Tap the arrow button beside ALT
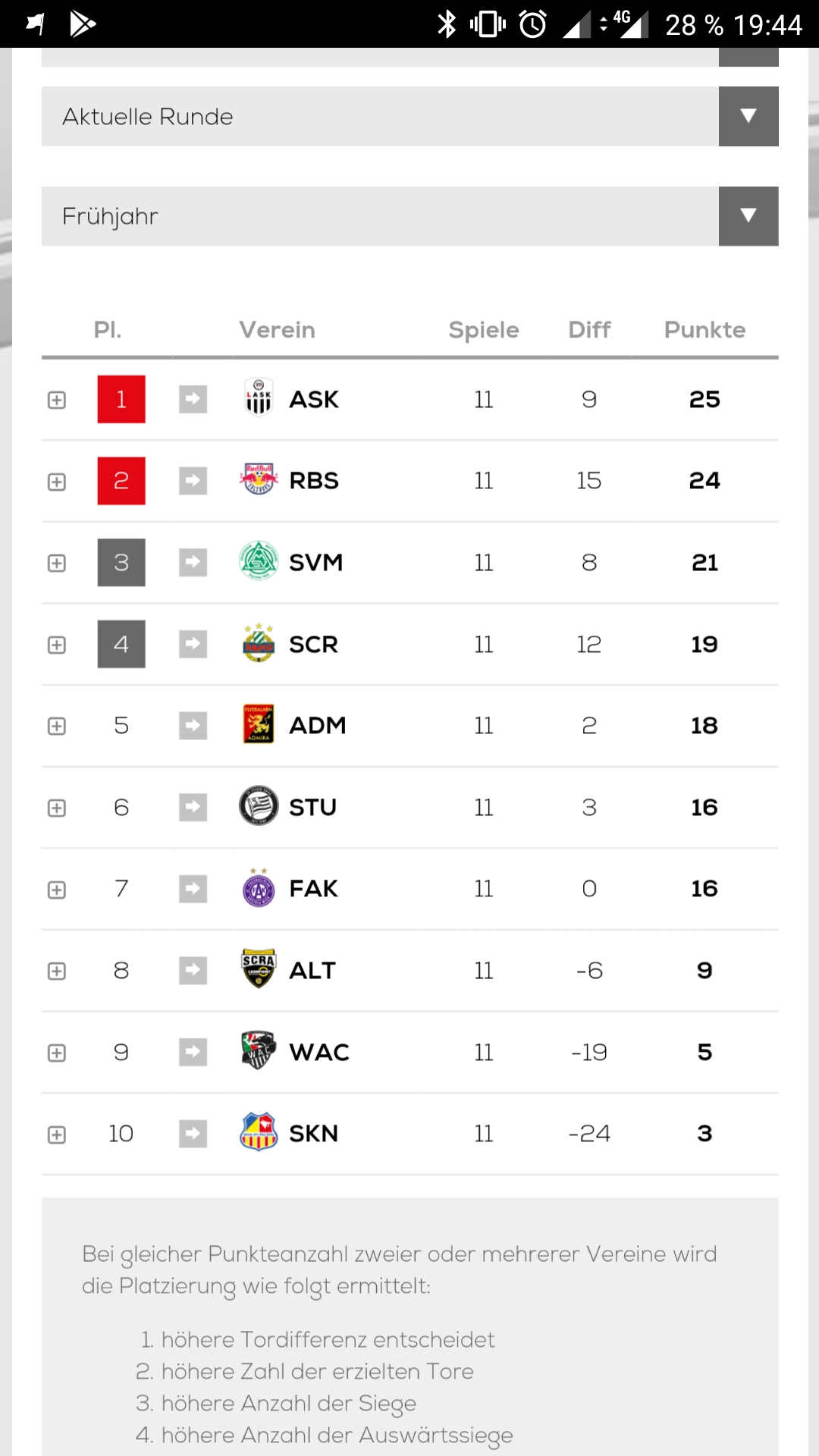 tap(193, 970)
